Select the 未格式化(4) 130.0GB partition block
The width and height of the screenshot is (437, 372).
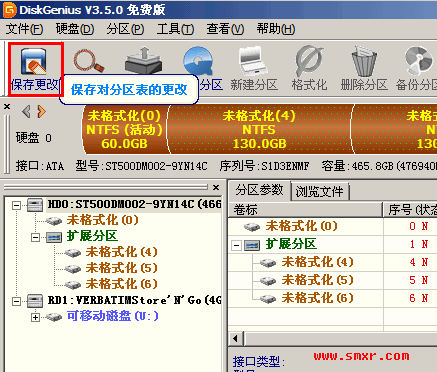(x=259, y=129)
